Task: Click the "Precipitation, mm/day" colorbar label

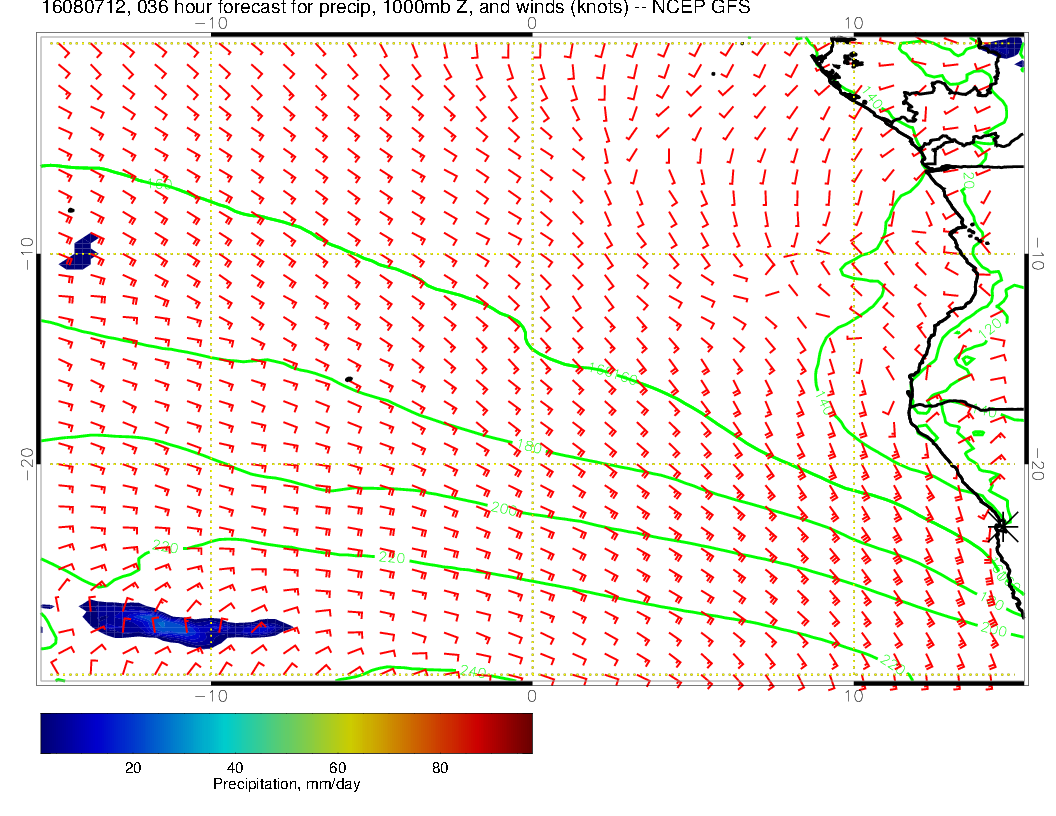Action: (286, 785)
